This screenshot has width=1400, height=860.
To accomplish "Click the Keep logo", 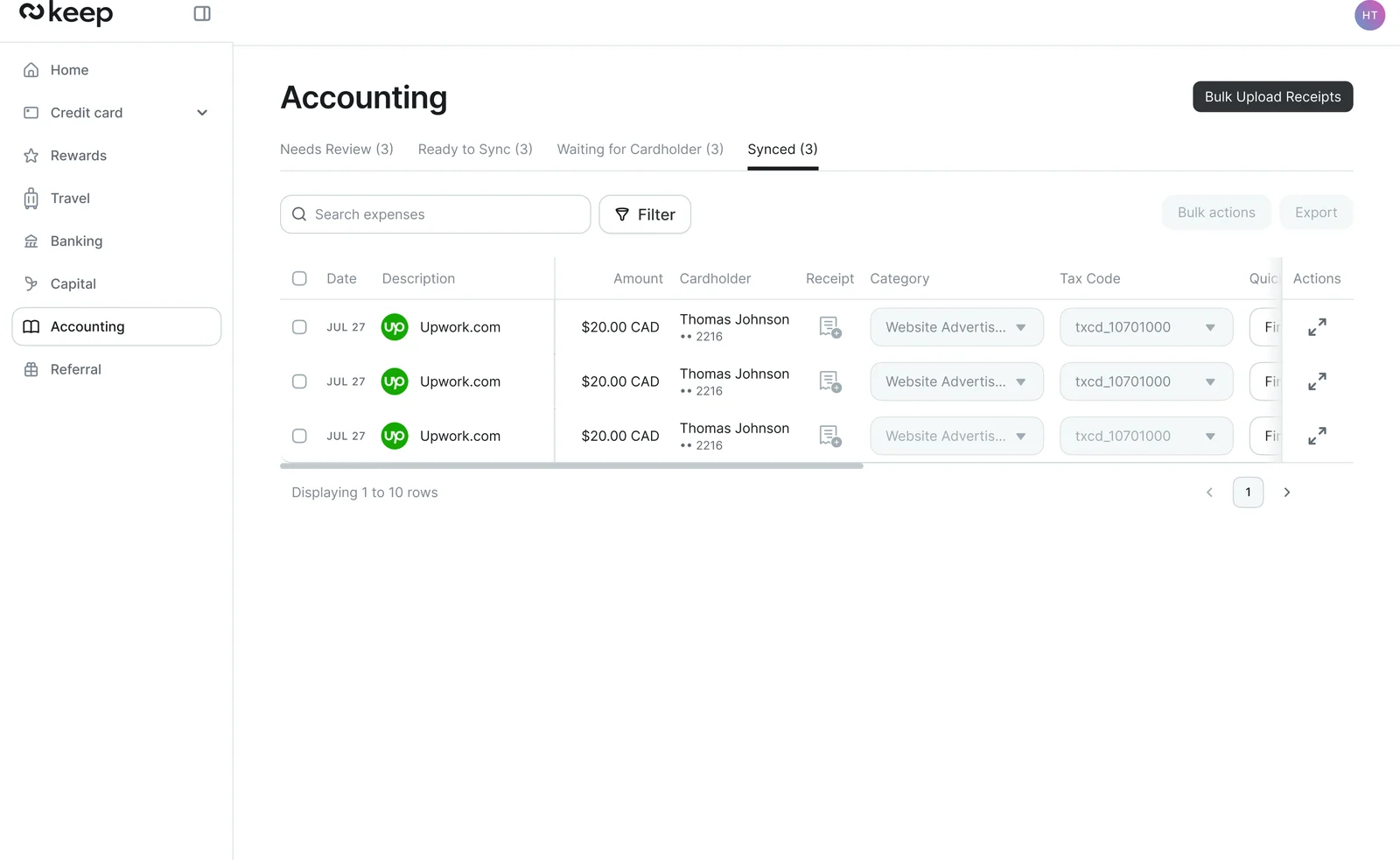I will pos(66,13).
